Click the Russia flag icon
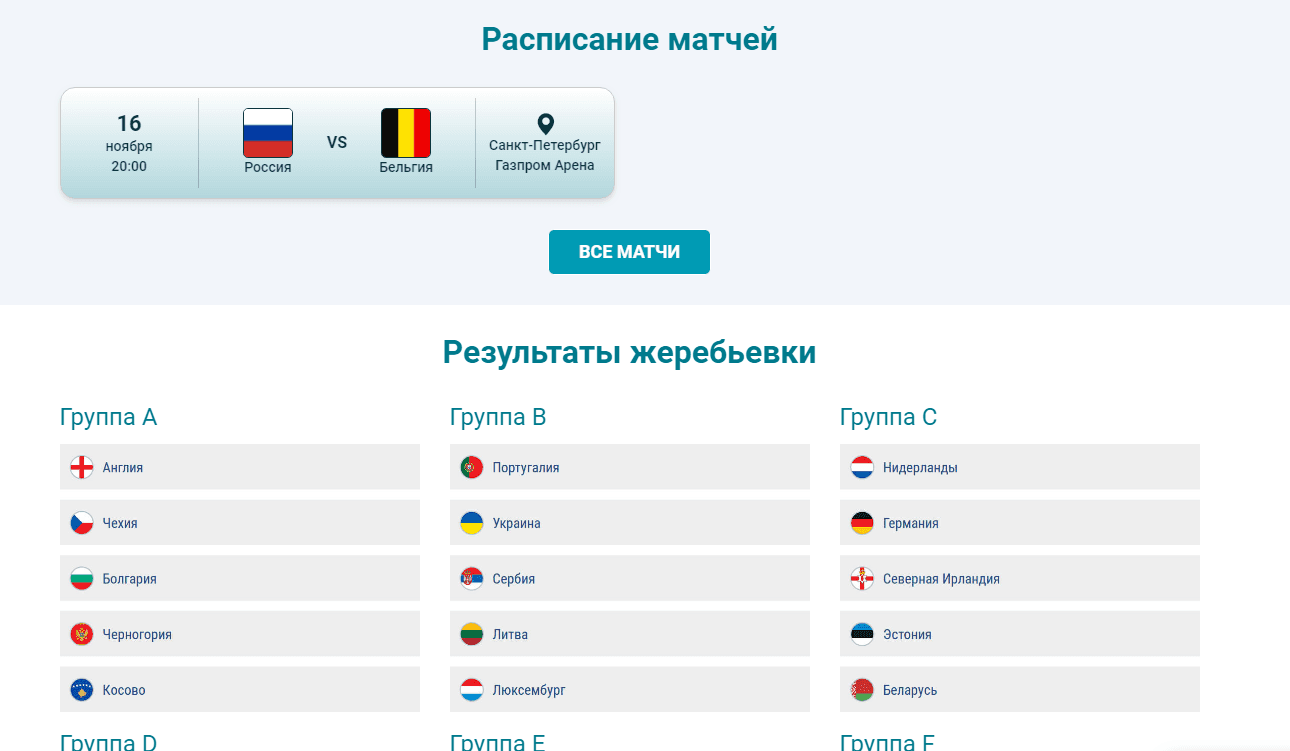This screenshot has height=751, width=1290. pyautogui.click(x=267, y=130)
